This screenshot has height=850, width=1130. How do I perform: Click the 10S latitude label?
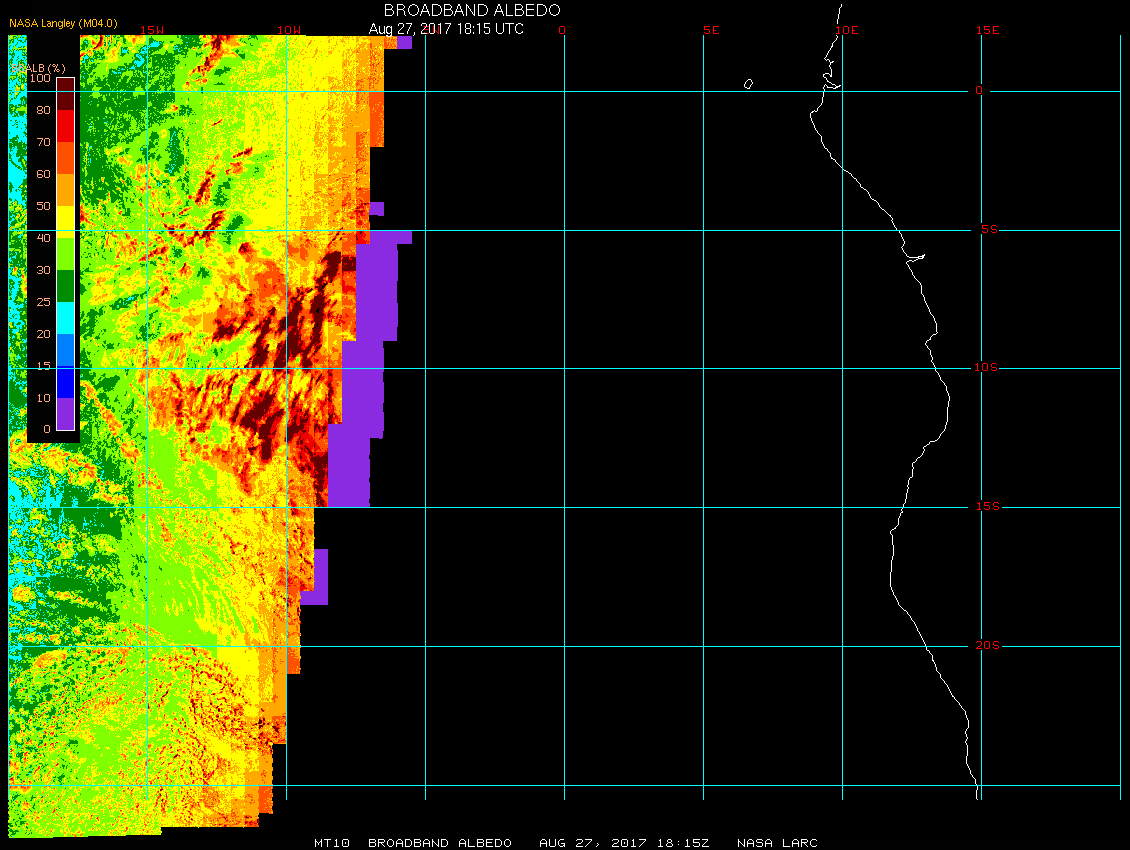[x=986, y=368]
